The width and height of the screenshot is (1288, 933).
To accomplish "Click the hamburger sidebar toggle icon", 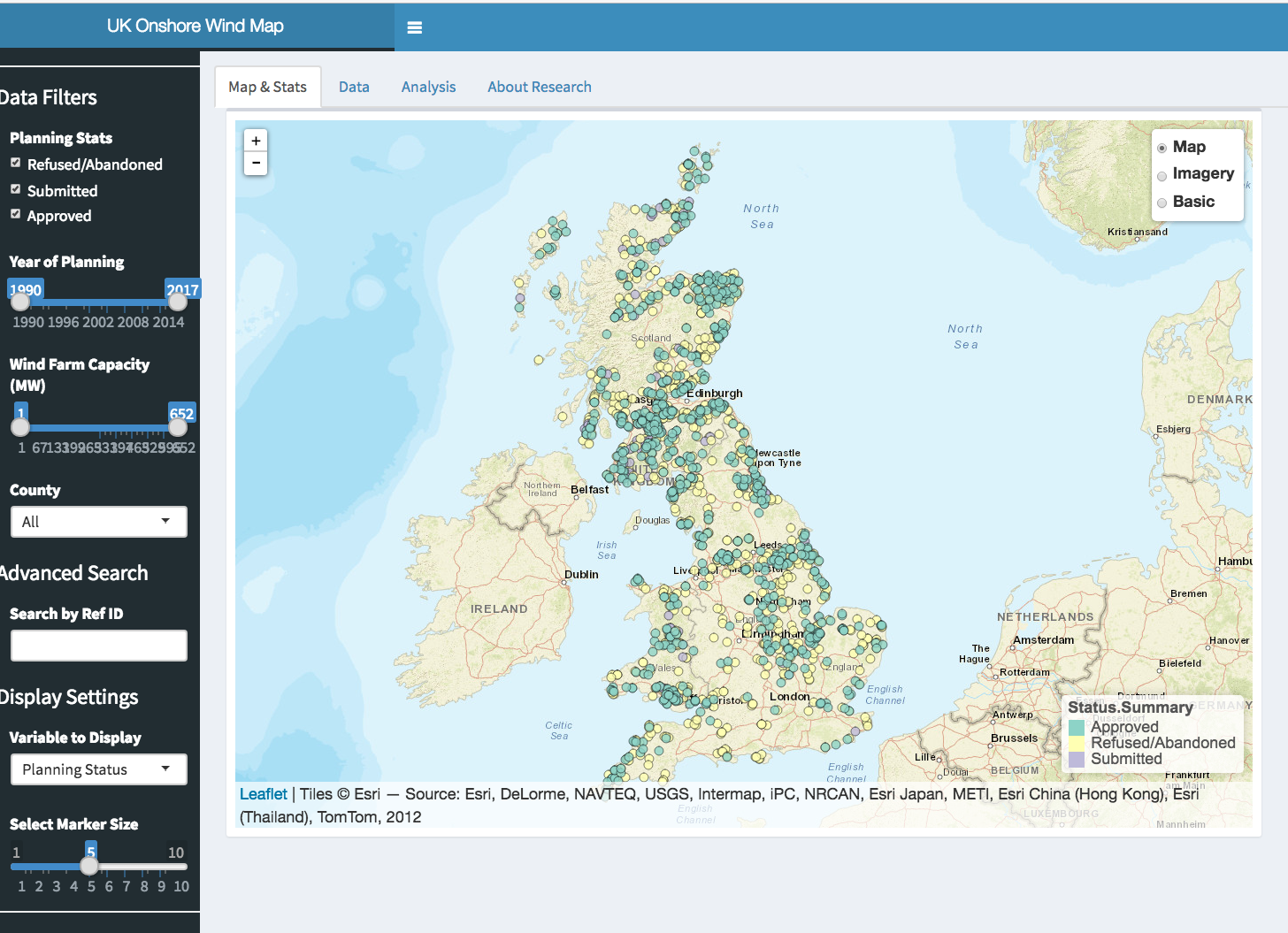I will pos(414,27).
